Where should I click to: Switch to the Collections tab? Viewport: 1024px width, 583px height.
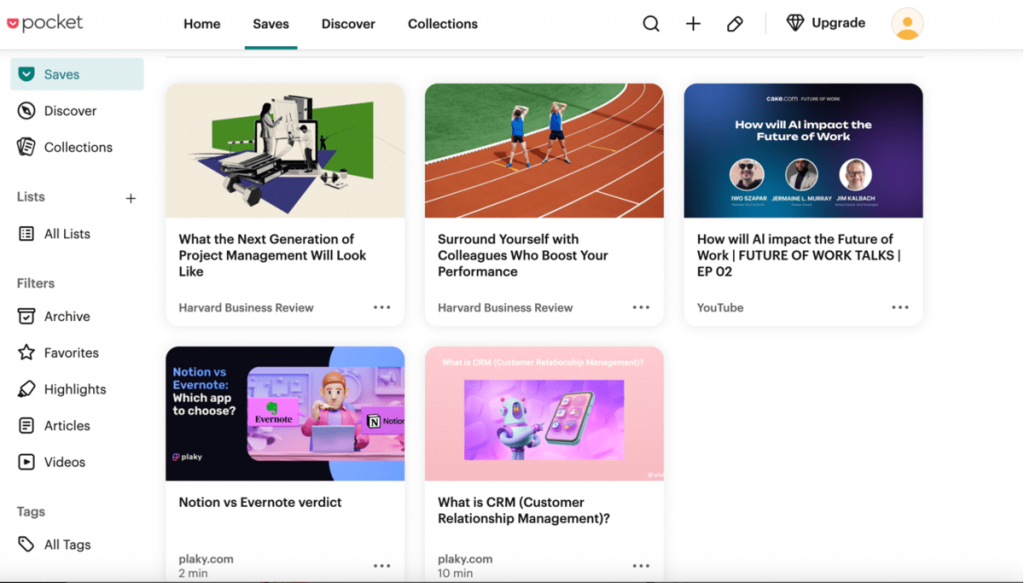[443, 24]
